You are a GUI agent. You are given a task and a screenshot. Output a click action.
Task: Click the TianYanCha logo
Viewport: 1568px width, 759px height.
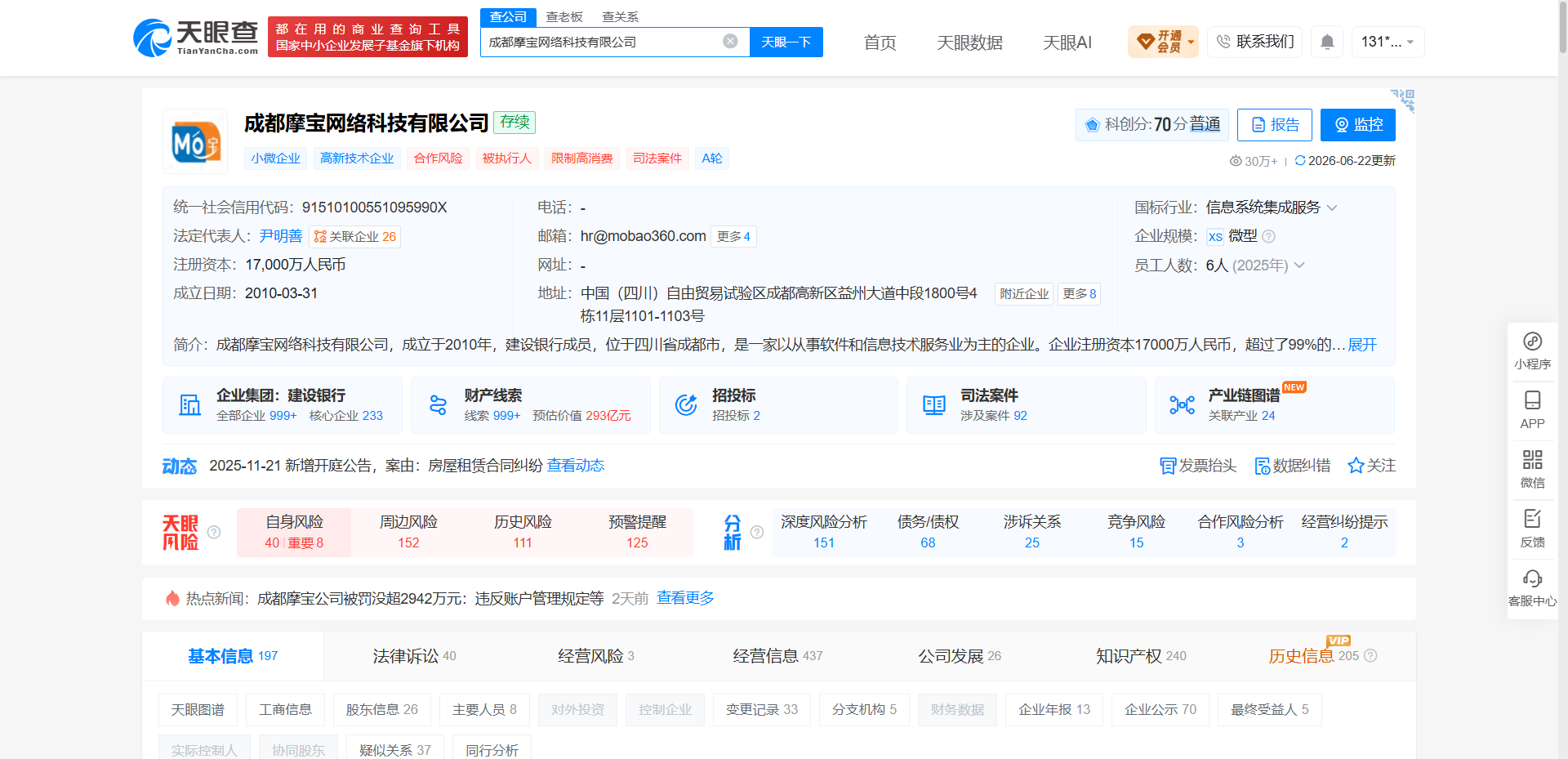196,38
